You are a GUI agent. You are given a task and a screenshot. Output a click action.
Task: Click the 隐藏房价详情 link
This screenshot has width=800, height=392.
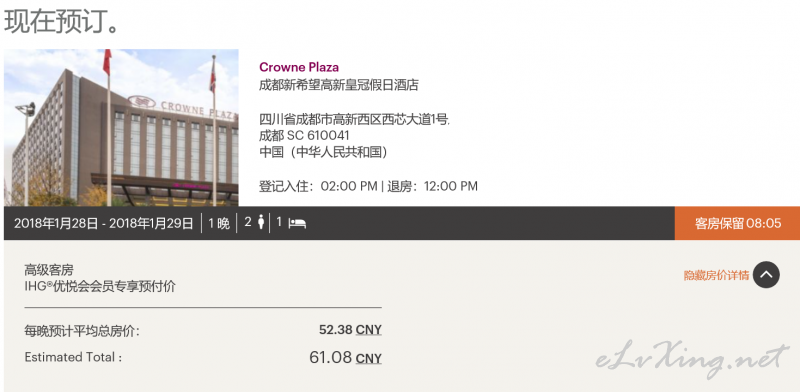click(716, 275)
